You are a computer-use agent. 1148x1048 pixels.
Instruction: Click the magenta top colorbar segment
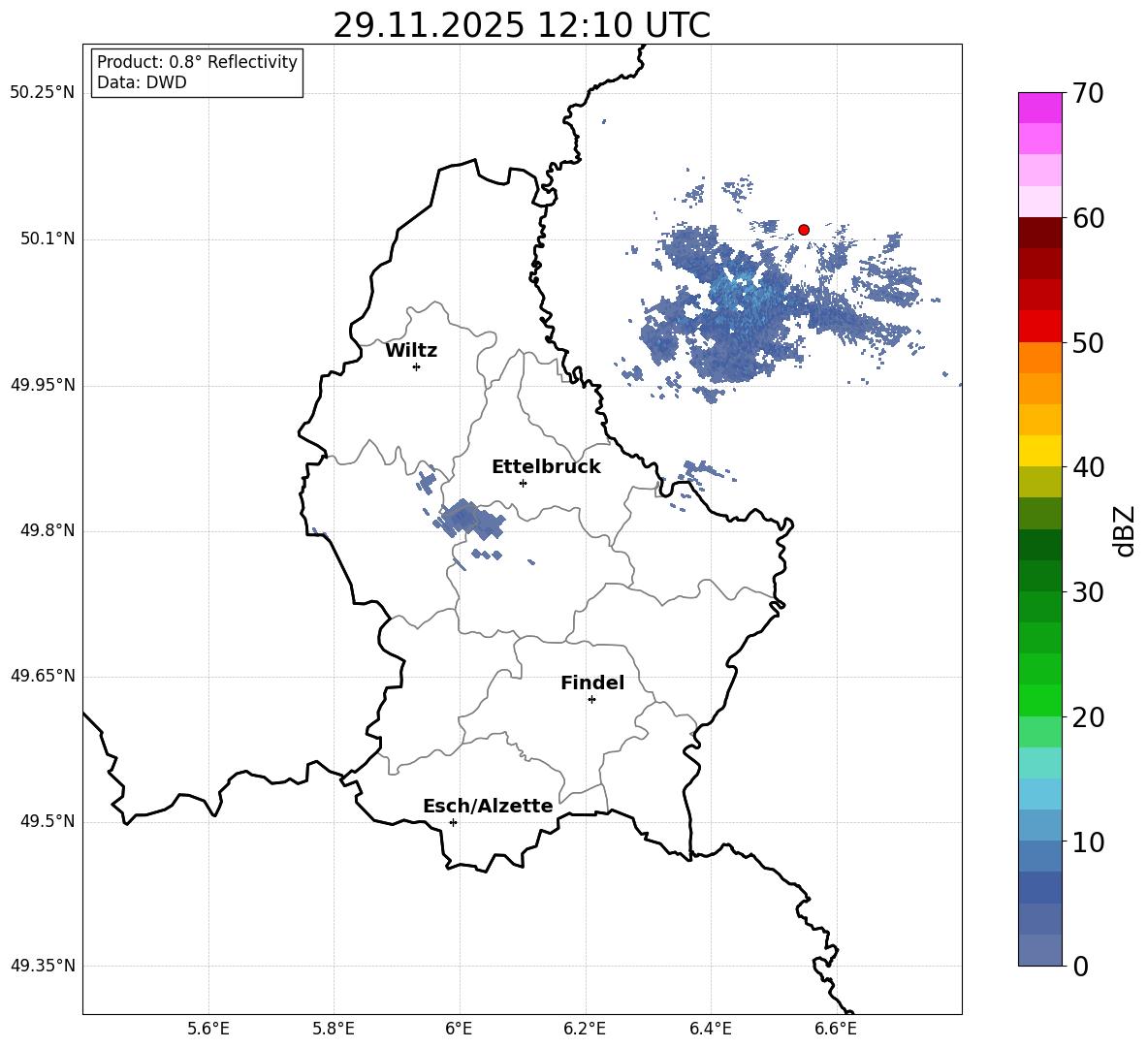click(1039, 108)
